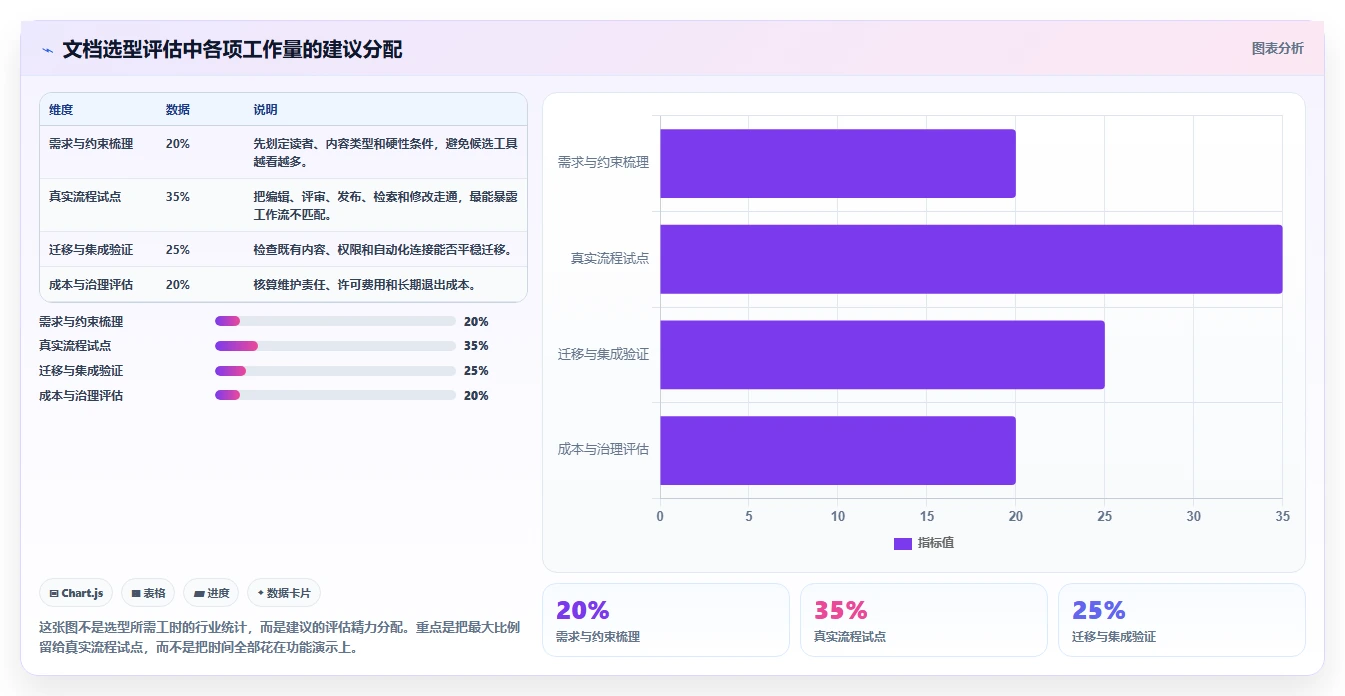Image resolution: width=1345 pixels, height=696 pixels.
Task: Click the 成本与治理评估 chart axis label
Action: tap(603, 449)
